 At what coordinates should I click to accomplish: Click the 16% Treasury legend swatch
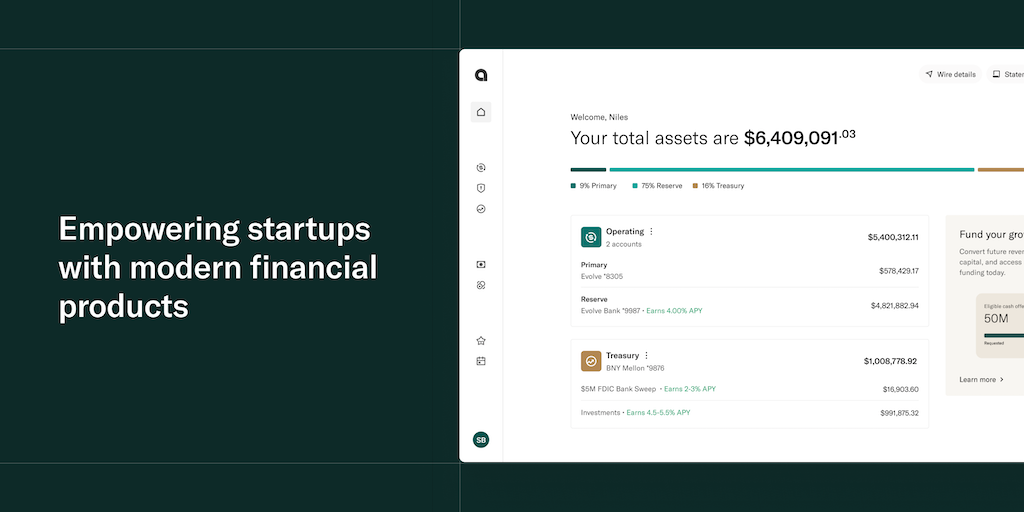tap(695, 186)
